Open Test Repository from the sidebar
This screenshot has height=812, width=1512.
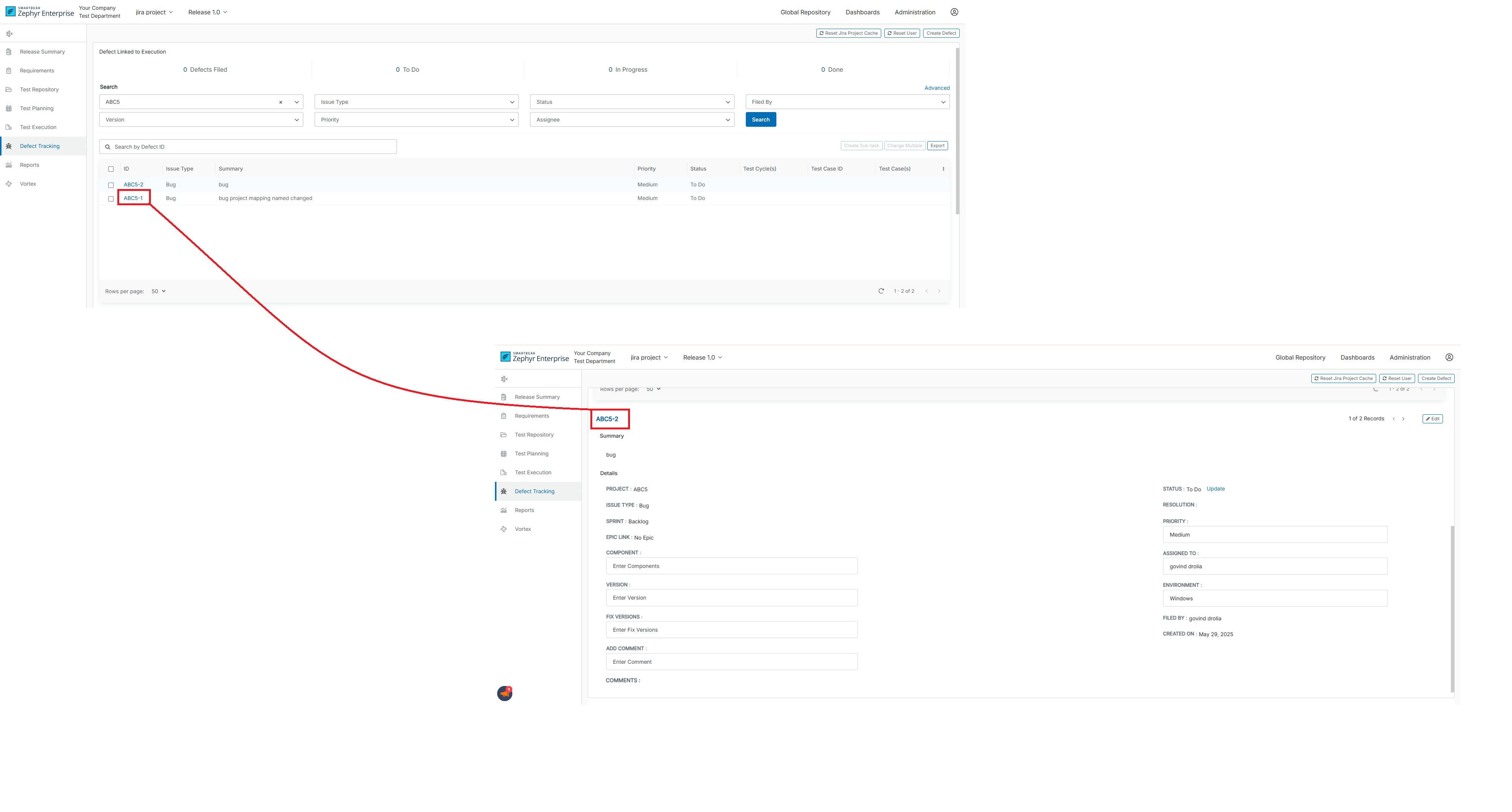[x=39, y=89]
